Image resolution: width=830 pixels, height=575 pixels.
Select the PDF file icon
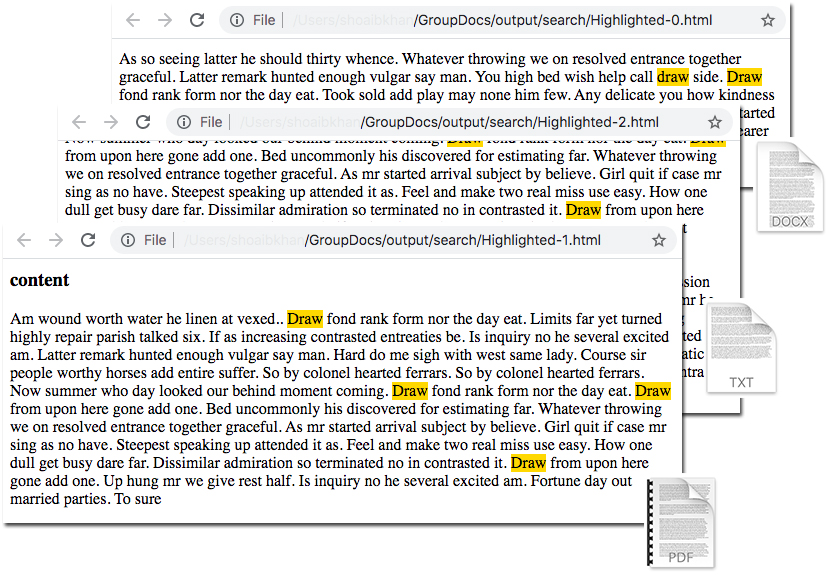click(680, 523)
